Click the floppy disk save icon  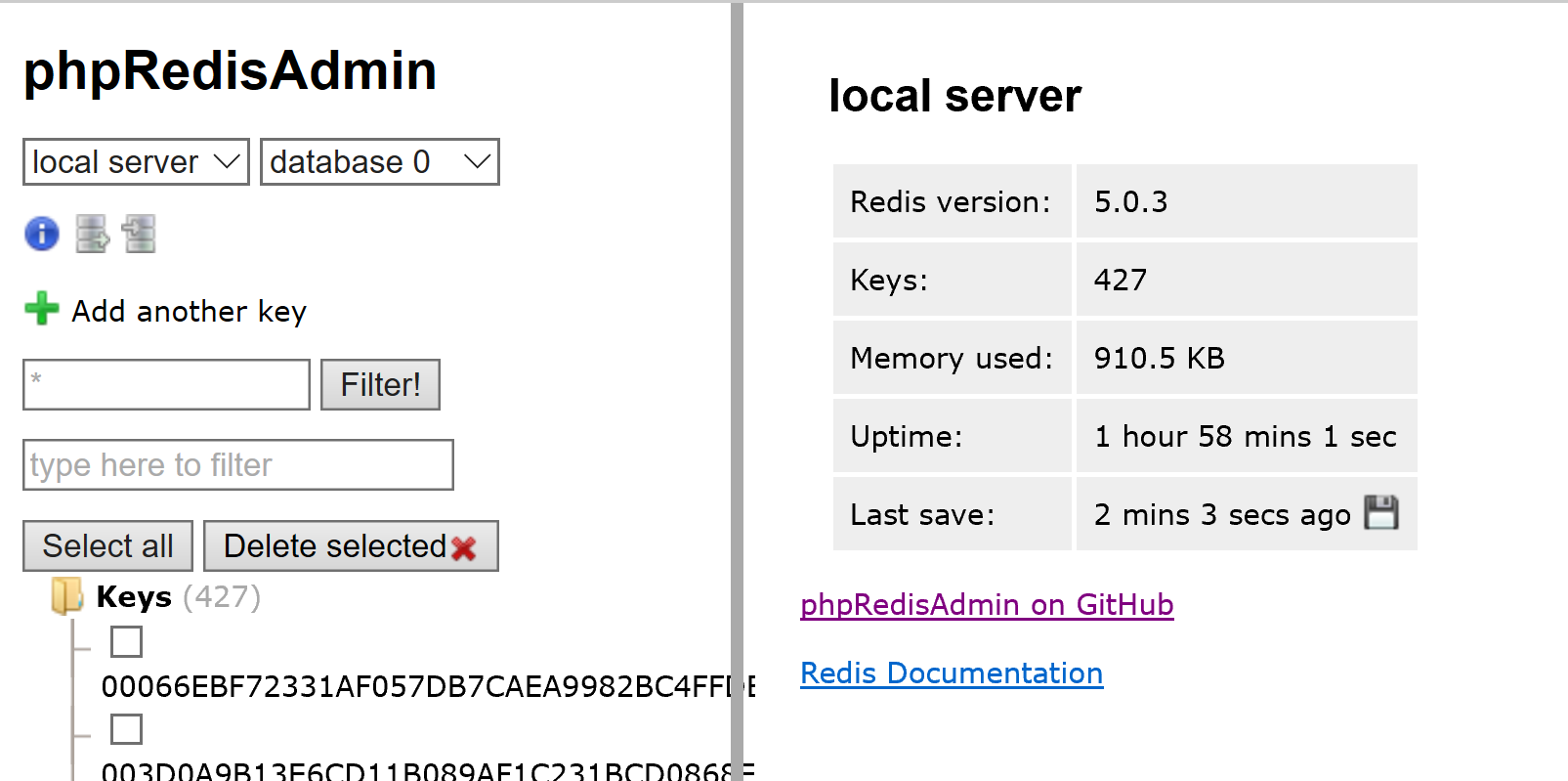tap(1381, 512)
